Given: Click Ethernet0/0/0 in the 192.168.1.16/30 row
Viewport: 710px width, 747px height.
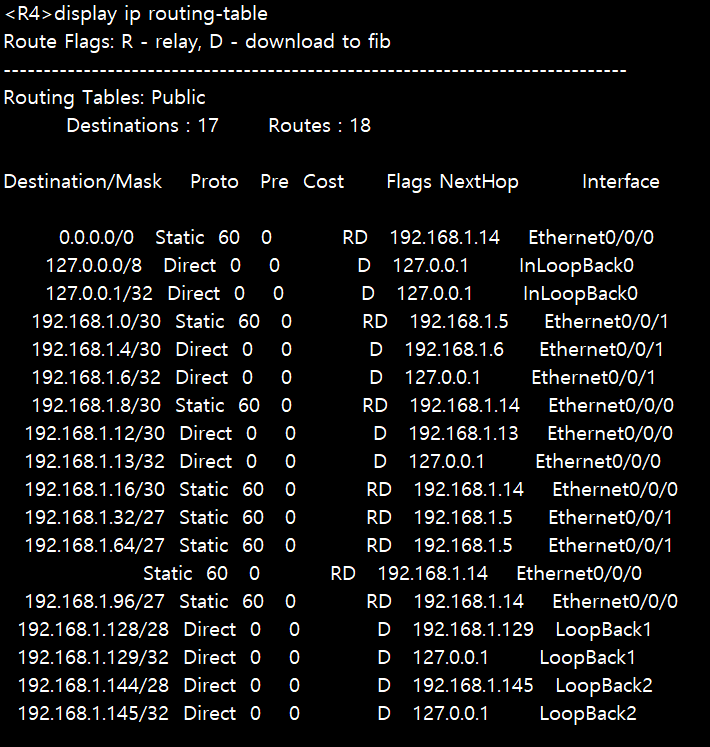Looking at the screenshot, I should coord(615,490).
